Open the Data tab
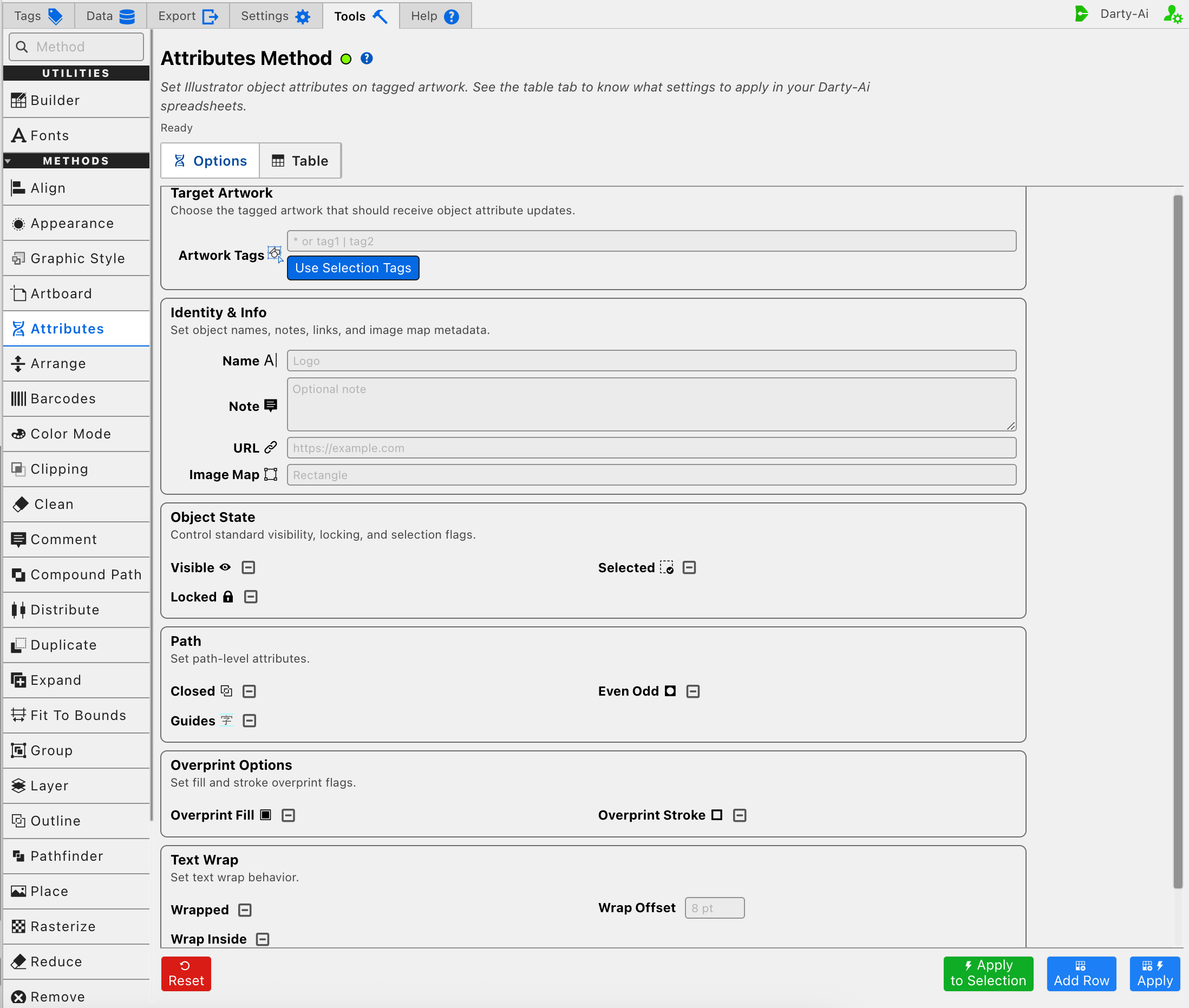This screenshot has width=1189, height=1008. pos(111,16)
